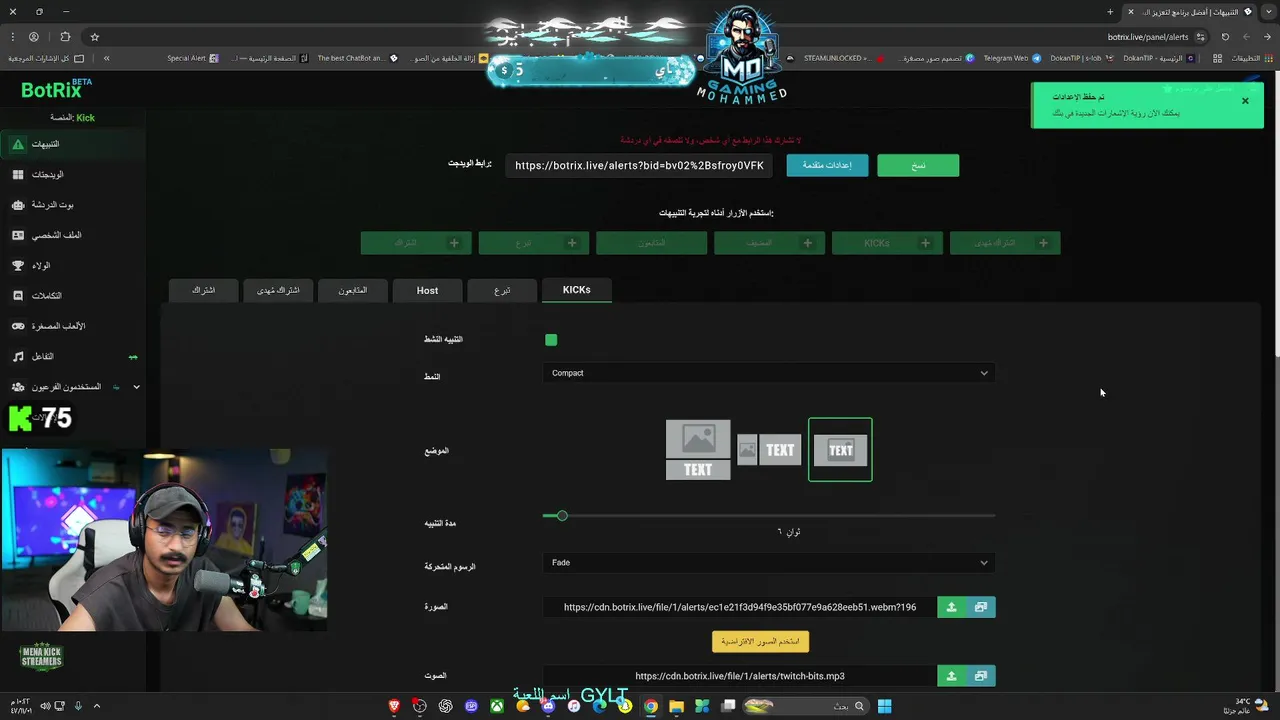Click the BotRix BETA logo

pyautogui.click(x=56, y=90)
